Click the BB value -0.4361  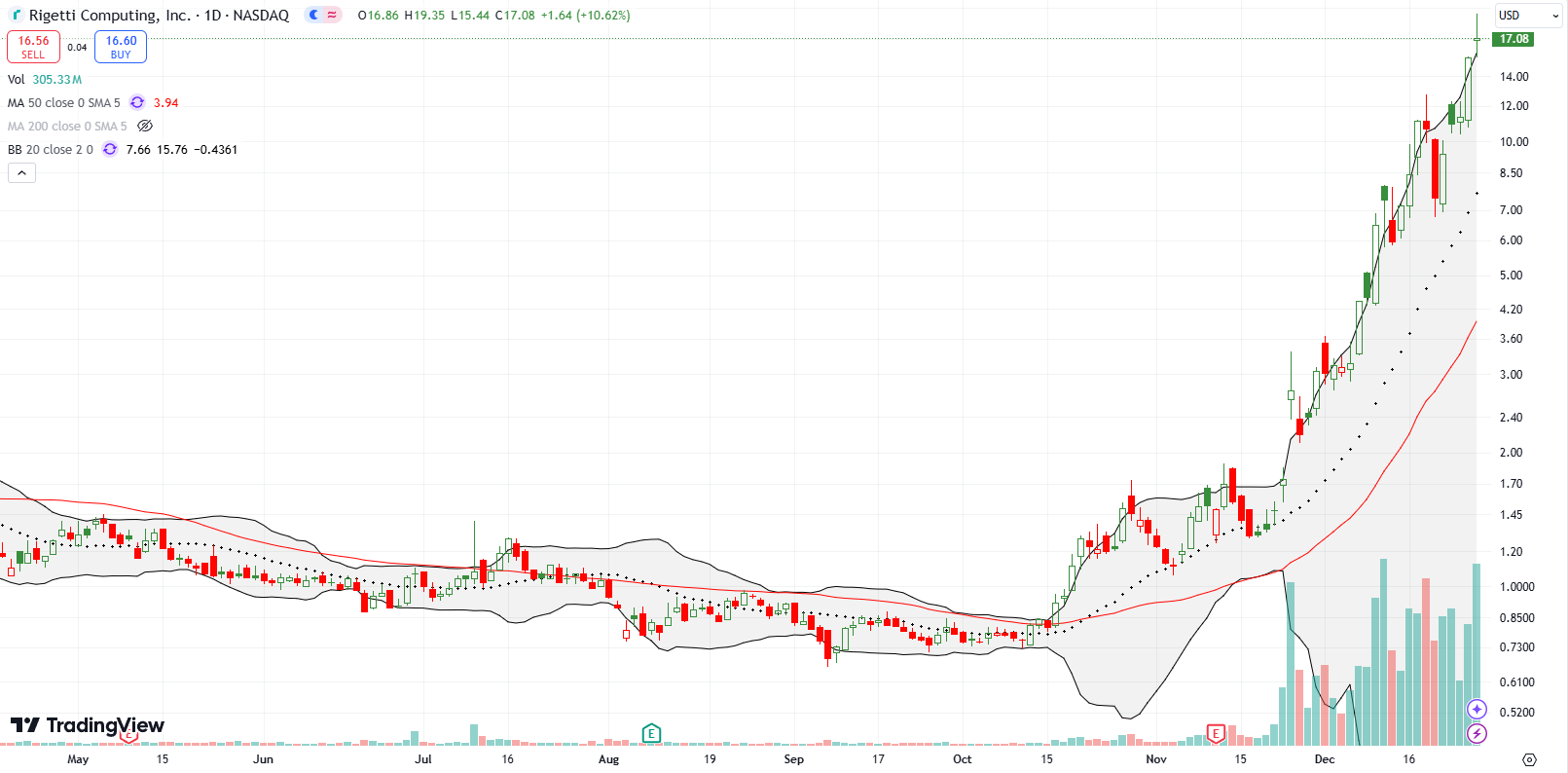click(x=216, y=149)
